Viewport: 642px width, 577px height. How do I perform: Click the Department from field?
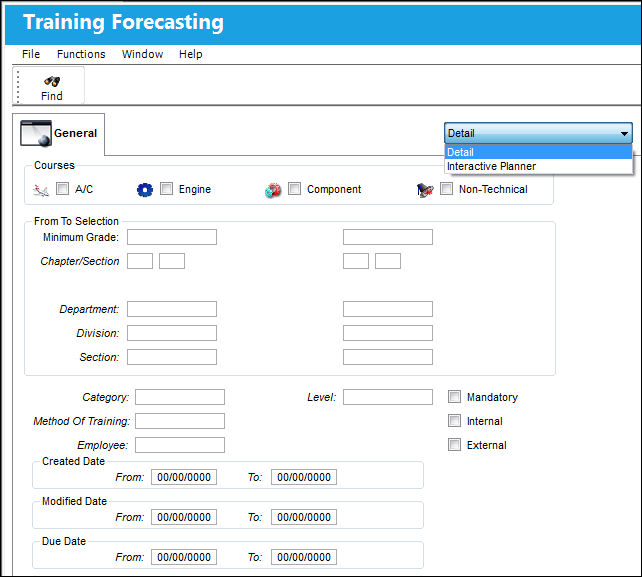click(172, 309)
